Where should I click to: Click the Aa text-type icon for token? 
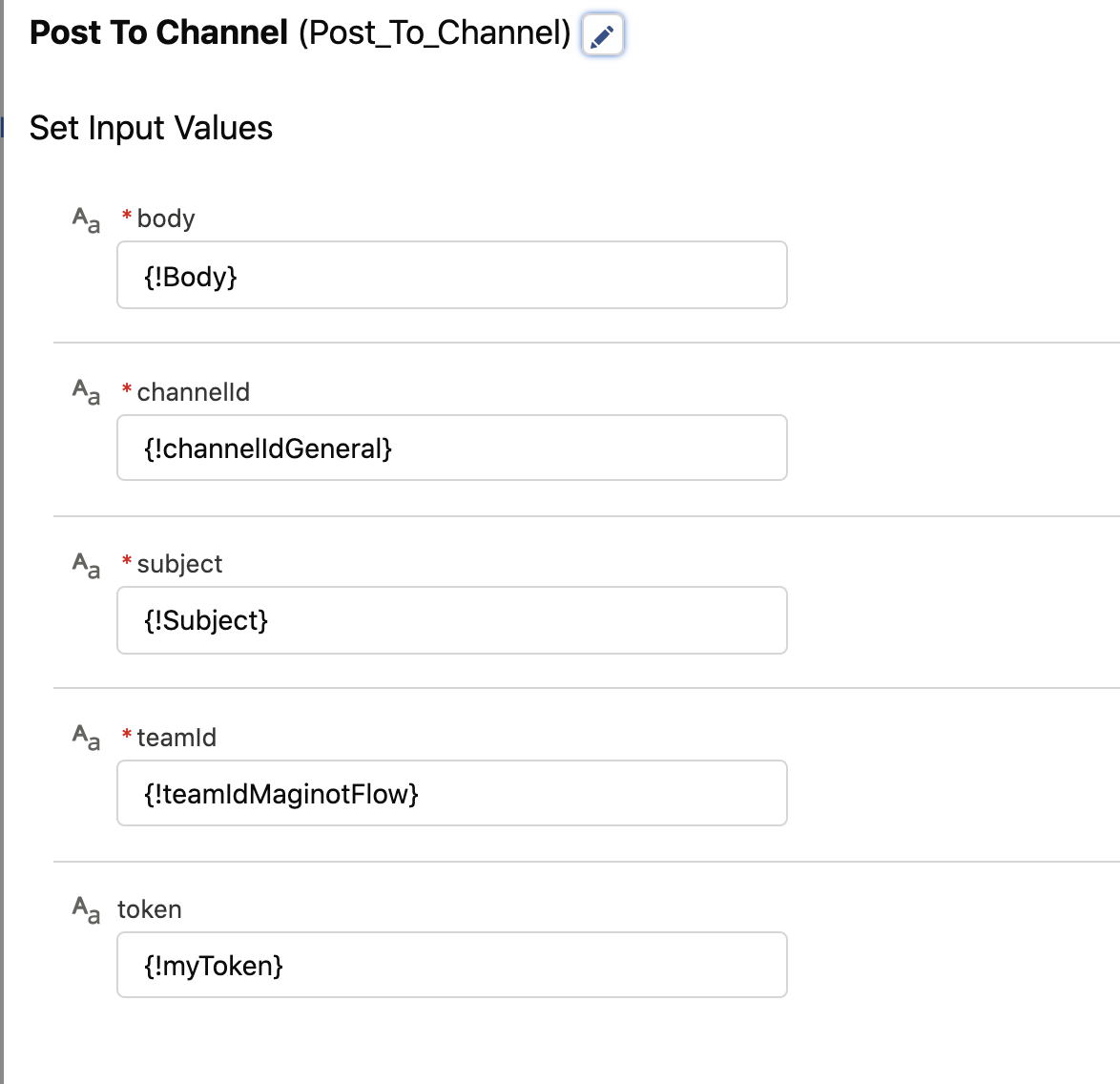click(86, 909)
